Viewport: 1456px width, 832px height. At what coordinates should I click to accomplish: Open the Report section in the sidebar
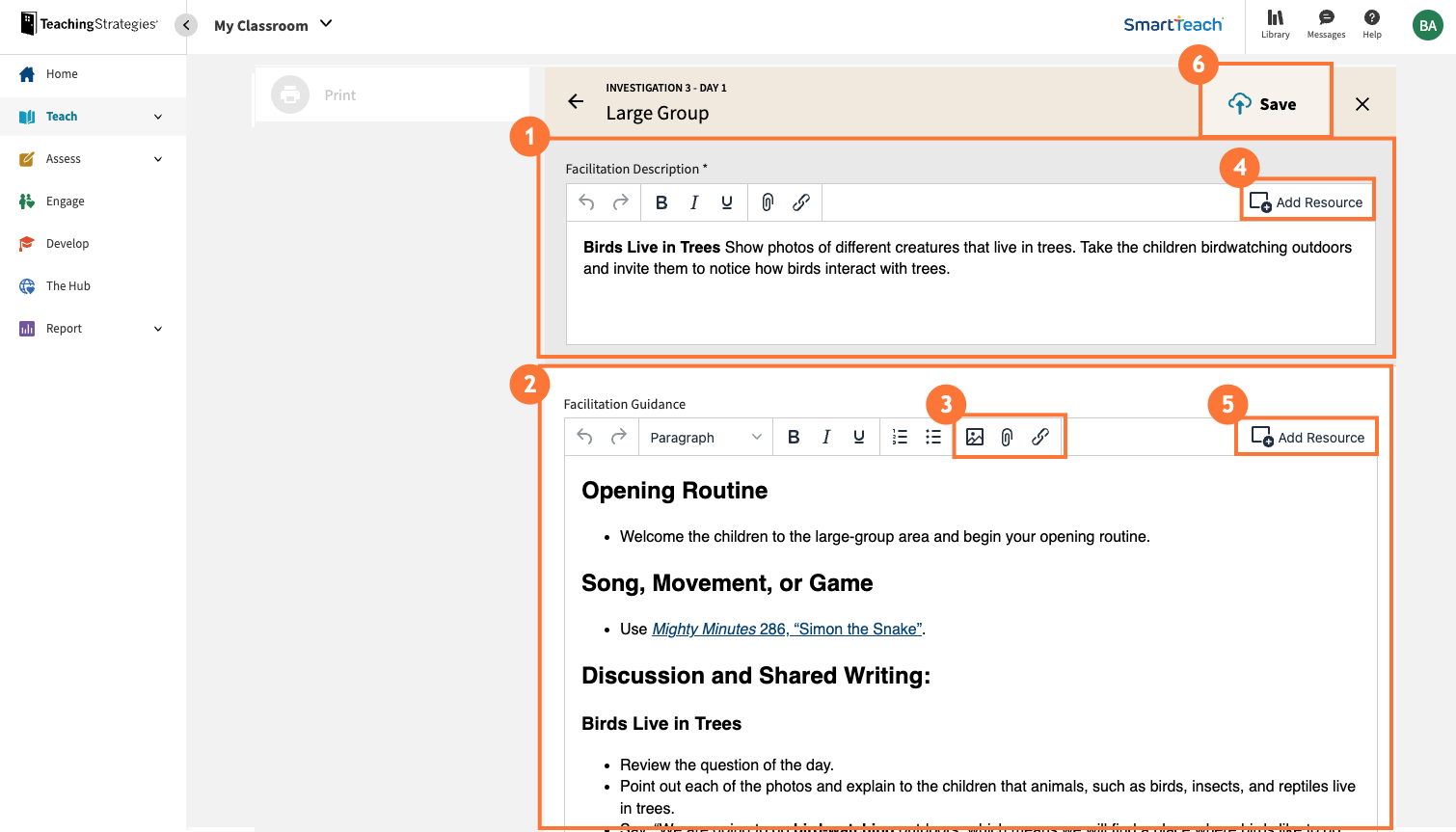tap(65, 328)
